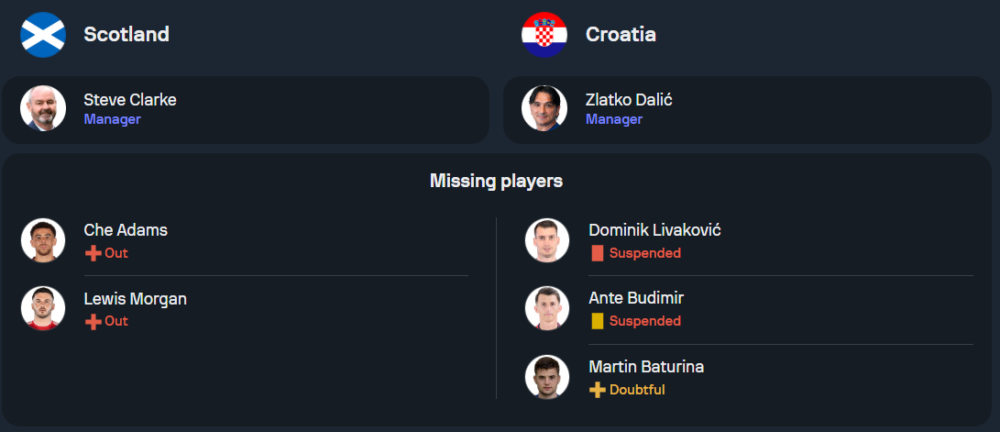The image size is (1000, 432).
Task: Open the Scotland team name link
Action: (126, 35)
